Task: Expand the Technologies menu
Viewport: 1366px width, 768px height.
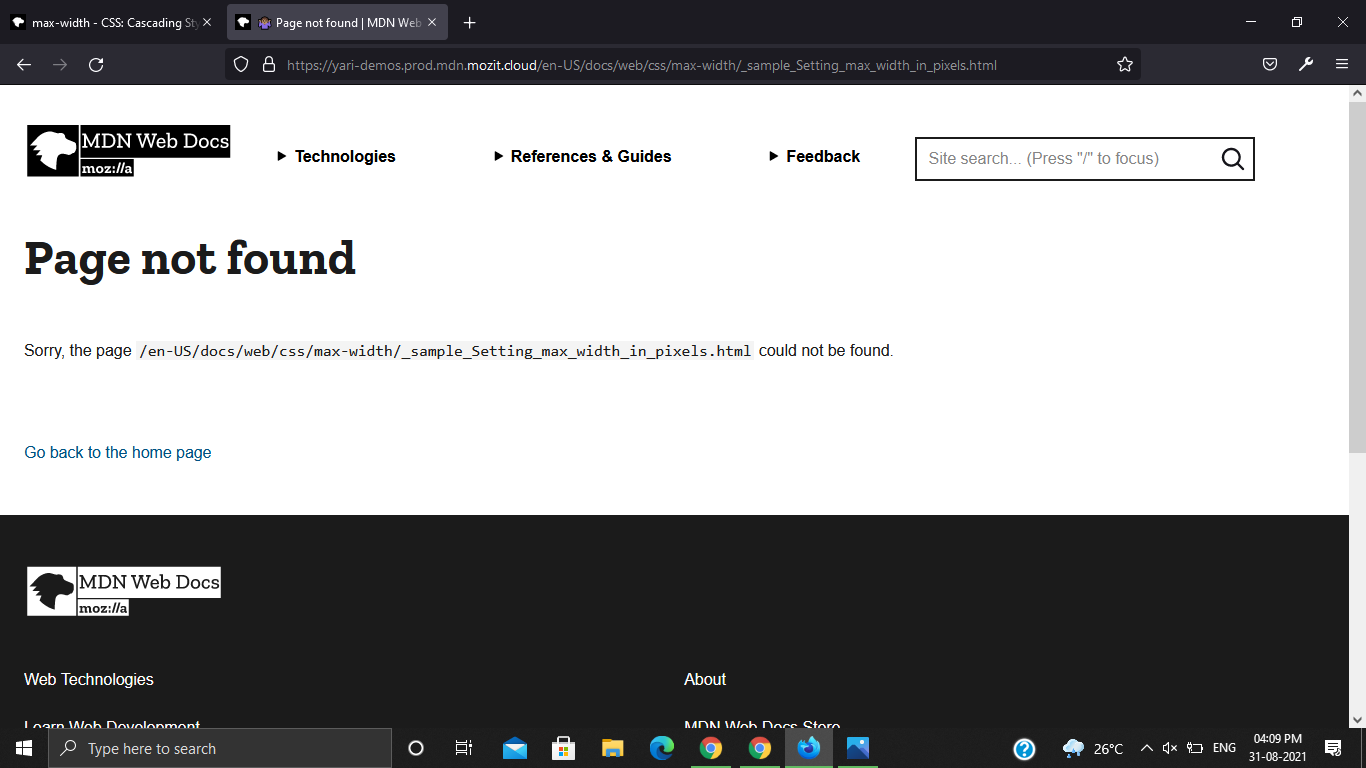Action: point(336,156)
